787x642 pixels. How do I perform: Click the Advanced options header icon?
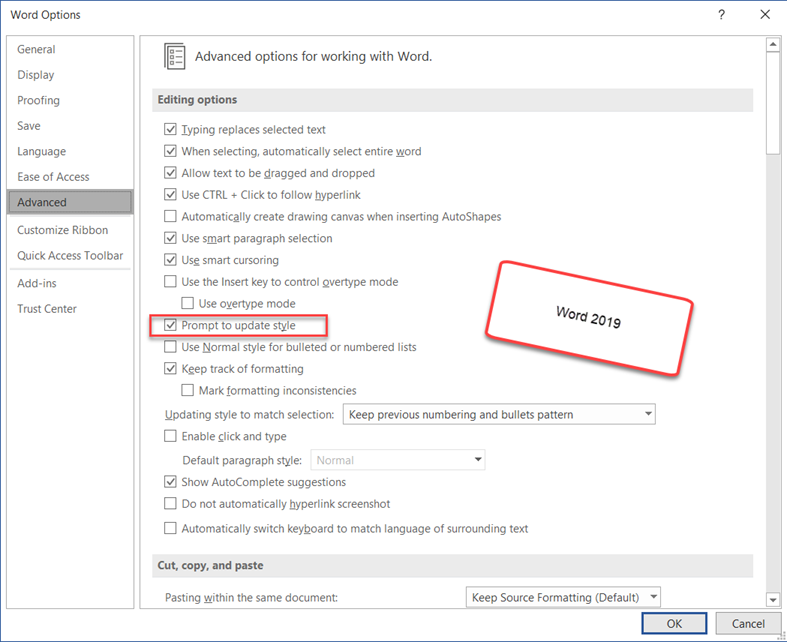pos(174,56)
